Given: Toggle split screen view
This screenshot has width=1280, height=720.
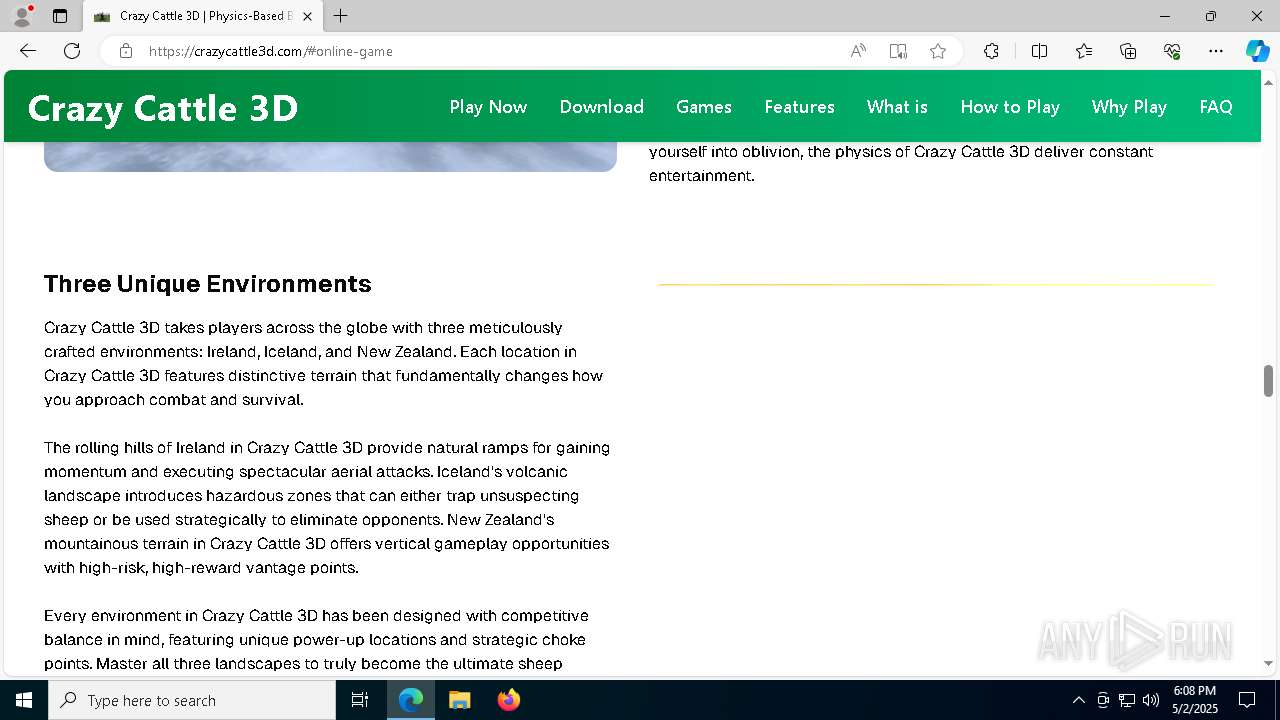Looking at the screenshot, I should (x=1039, y=51).
